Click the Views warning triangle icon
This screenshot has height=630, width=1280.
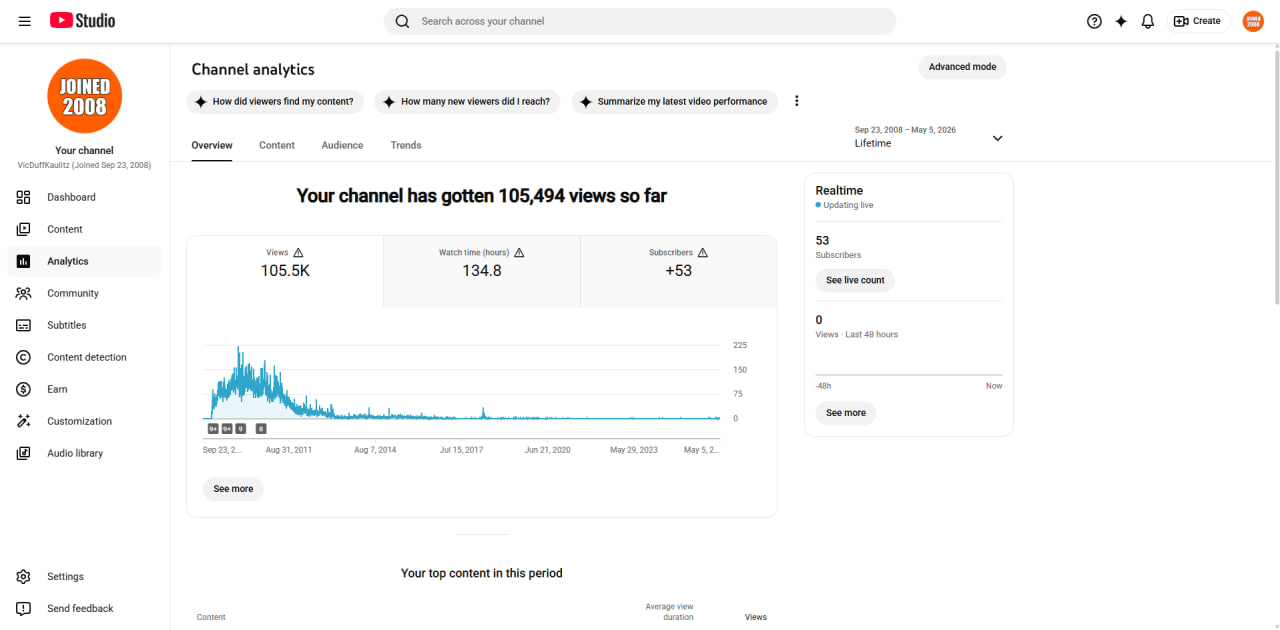click(298, 253)
